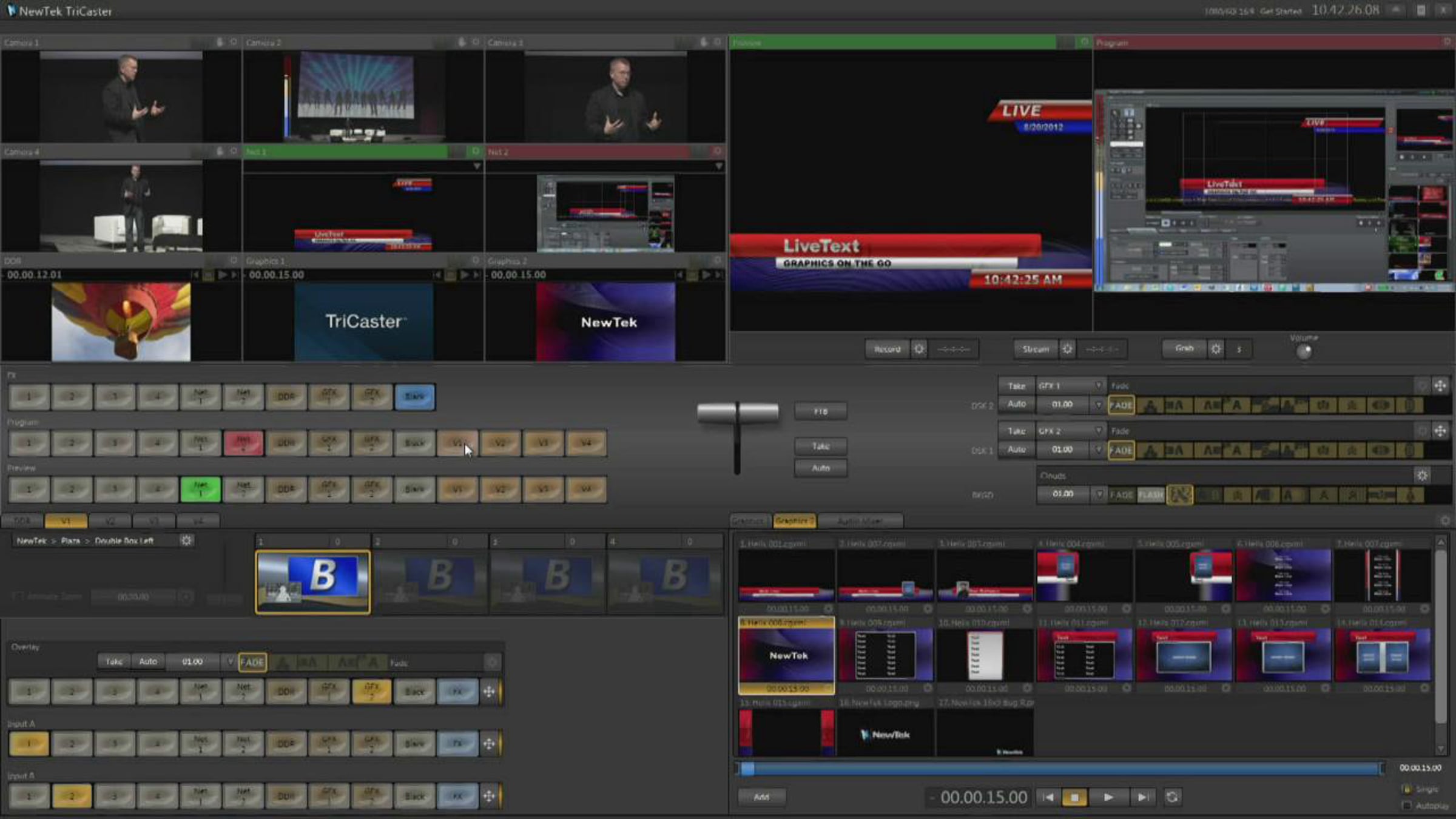Switch to the Audio Mixer tab
The width and height of the screenshot is (1456, 819).
tap(860, 521)
